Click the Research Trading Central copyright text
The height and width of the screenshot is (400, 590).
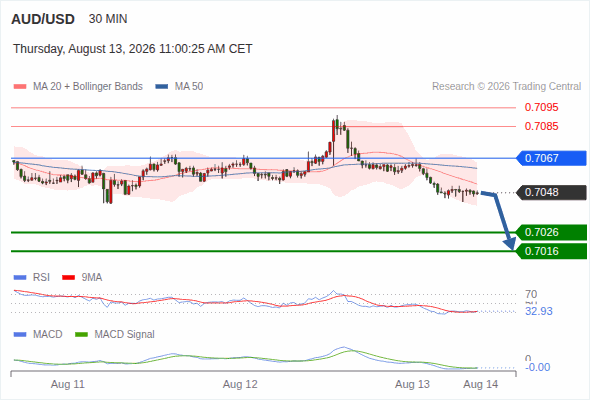[x=506, y=87]
